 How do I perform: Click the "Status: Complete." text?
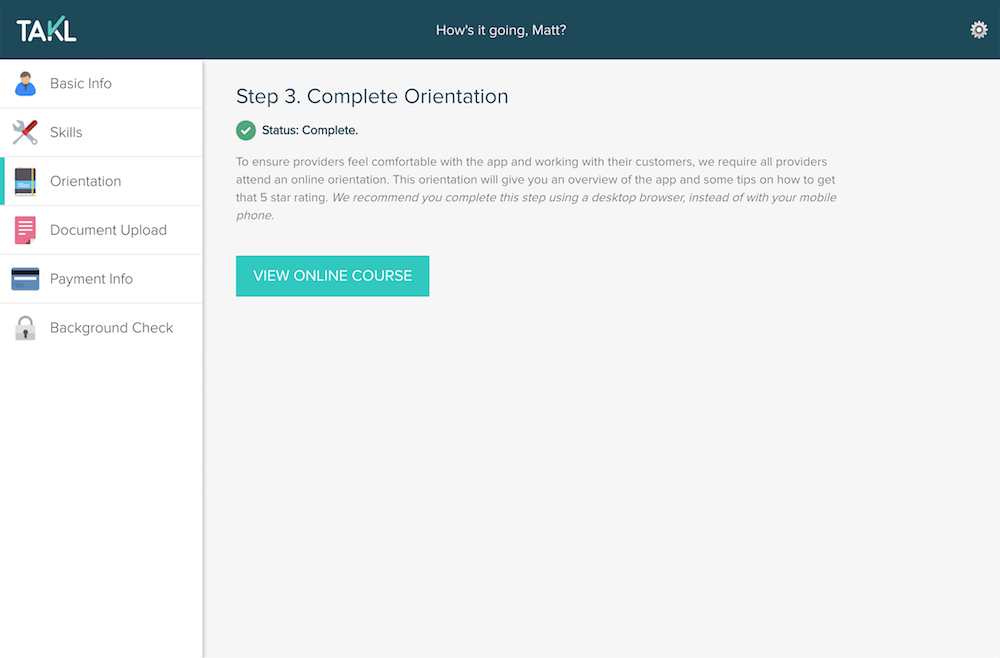(x=310, y=130)
